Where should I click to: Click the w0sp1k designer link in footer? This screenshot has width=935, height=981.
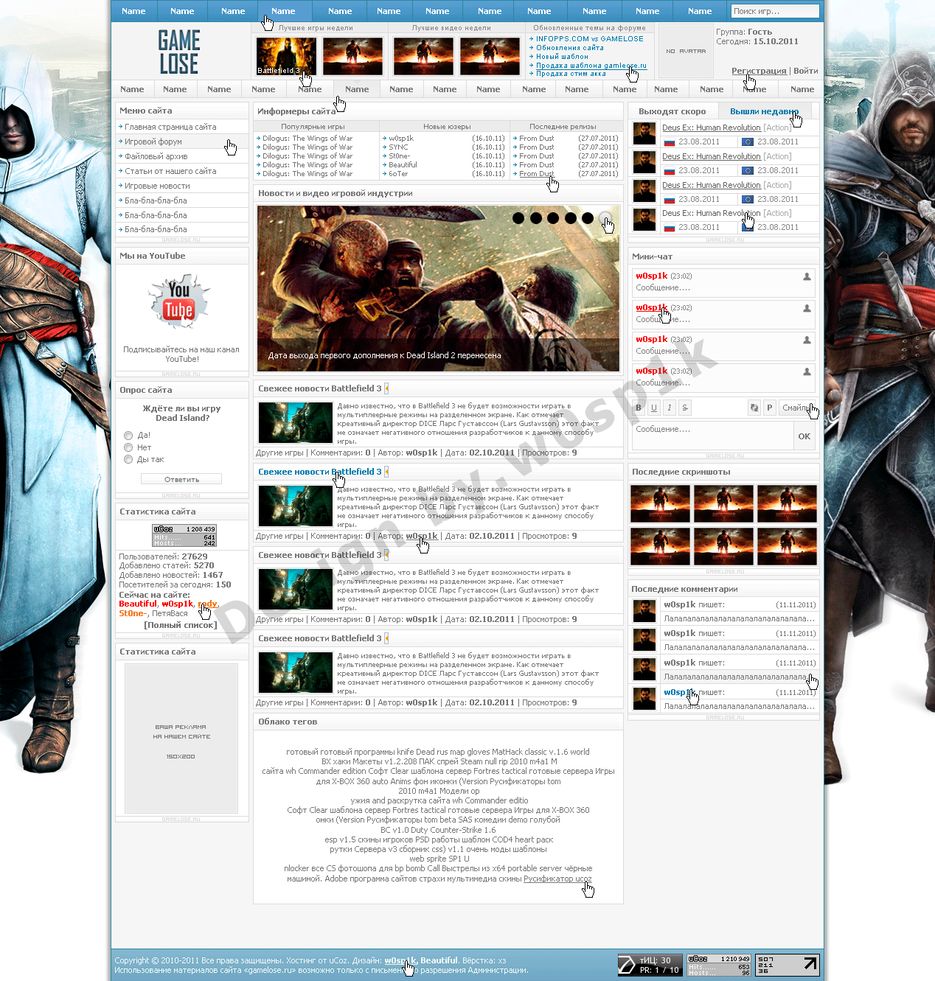400,960
